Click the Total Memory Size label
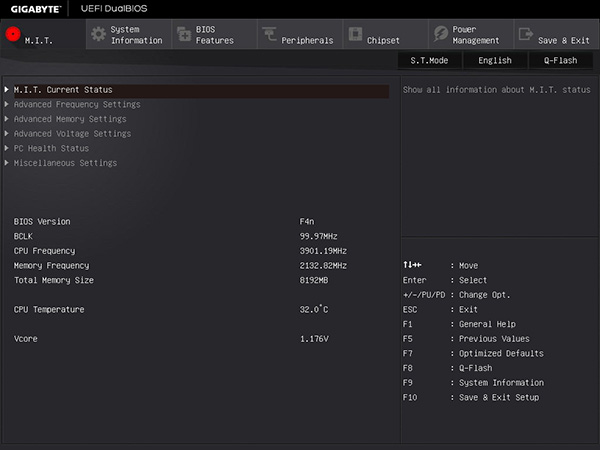This screenshot has width=600, height=450. coord(54,280)
